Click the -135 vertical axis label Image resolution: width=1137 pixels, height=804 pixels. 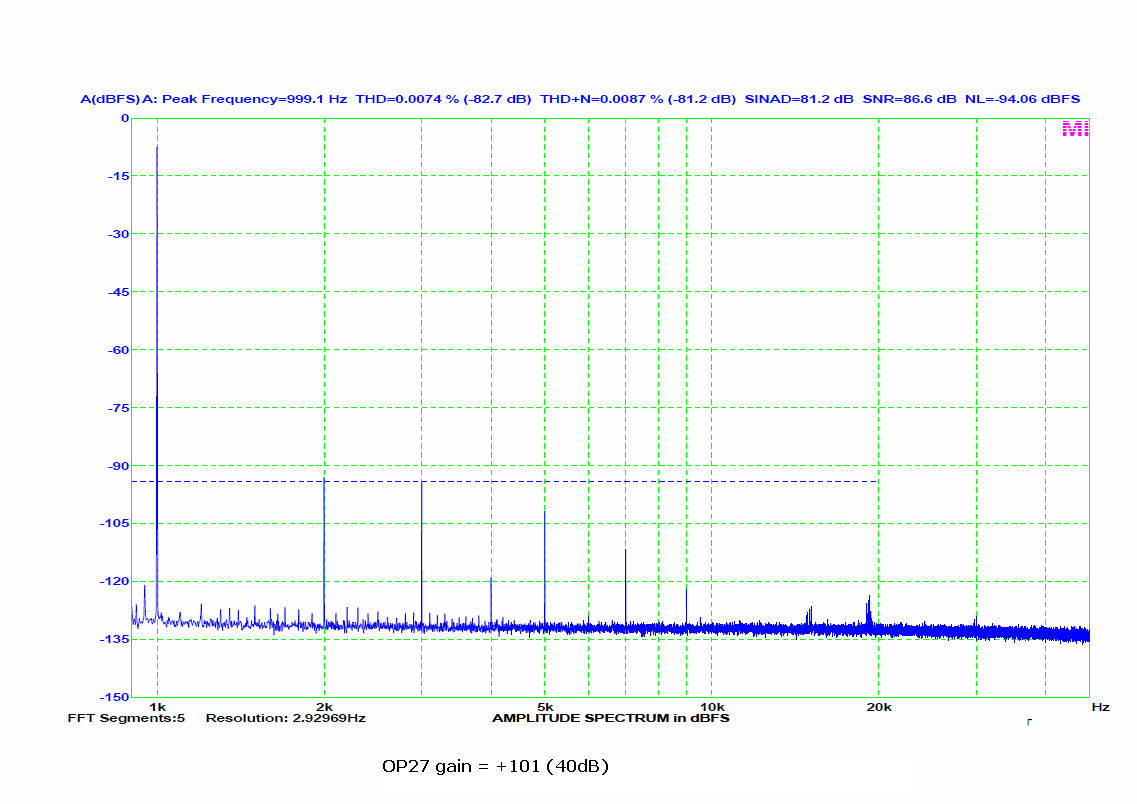[x=115, y=639]
